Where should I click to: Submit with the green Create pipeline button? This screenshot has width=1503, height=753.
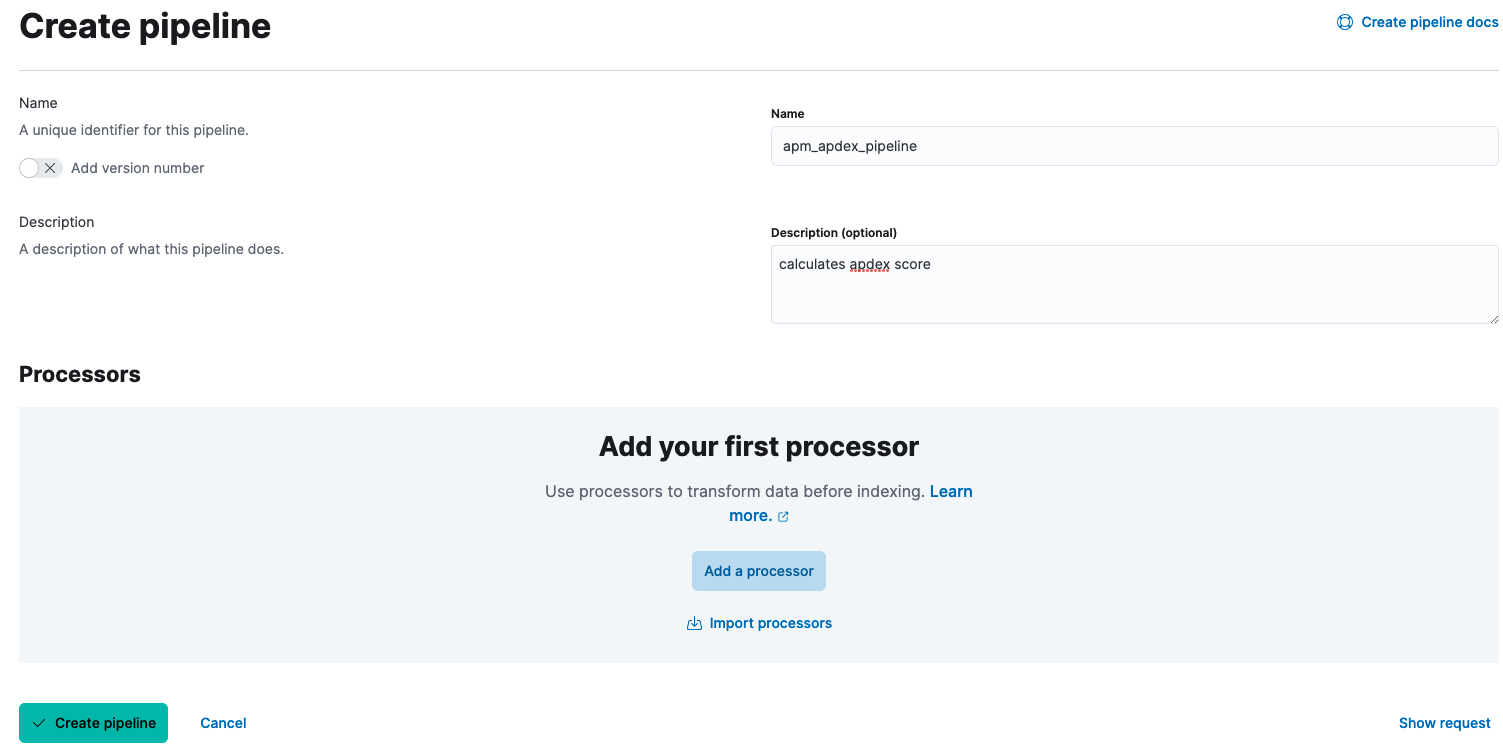(x=104, y=723)
